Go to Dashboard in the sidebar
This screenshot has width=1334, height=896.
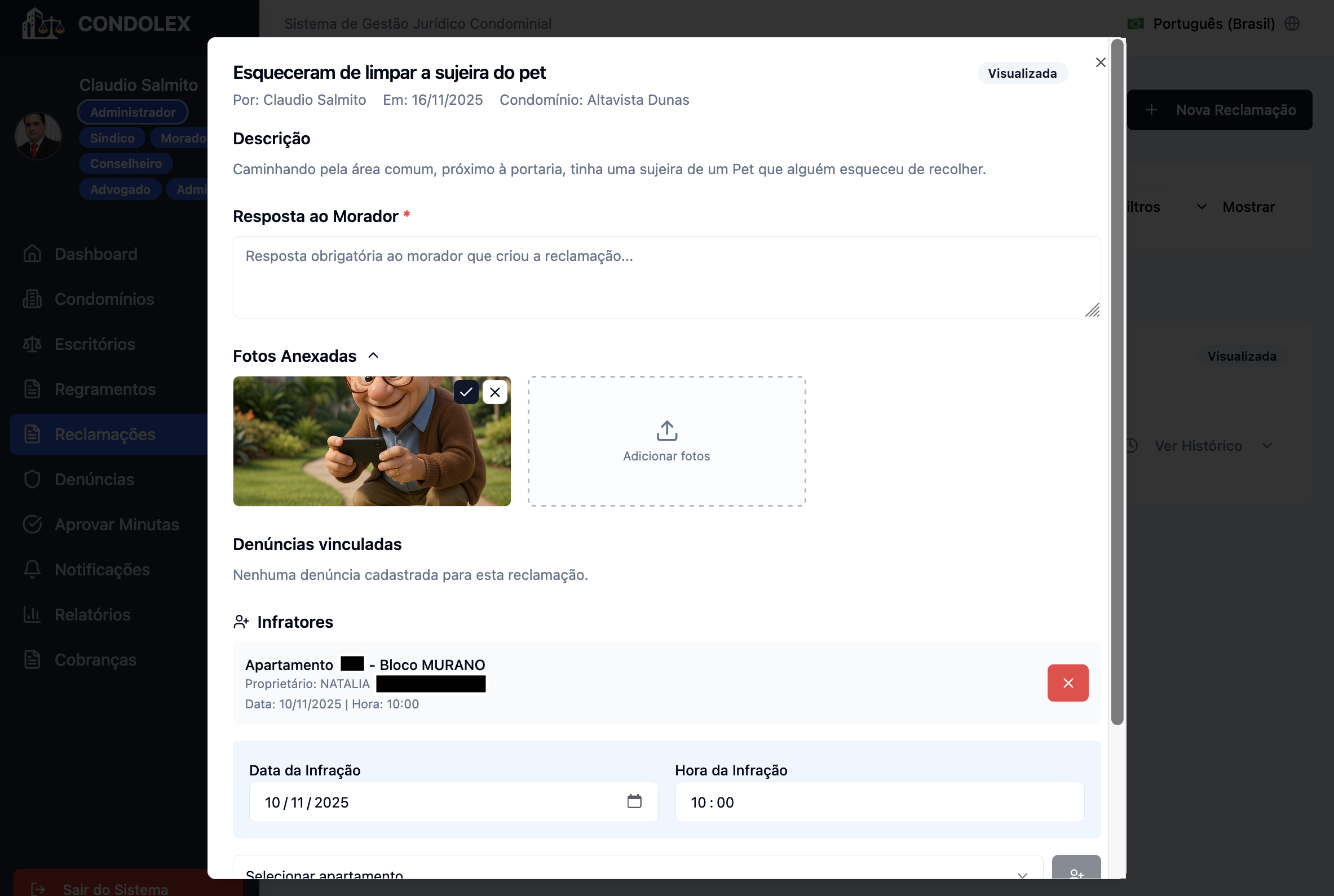(95, 254)
